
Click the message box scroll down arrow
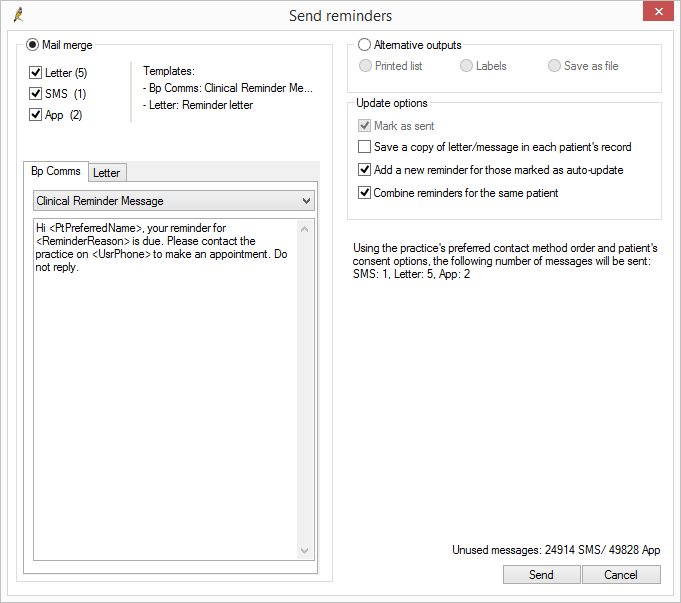[305, 550]
